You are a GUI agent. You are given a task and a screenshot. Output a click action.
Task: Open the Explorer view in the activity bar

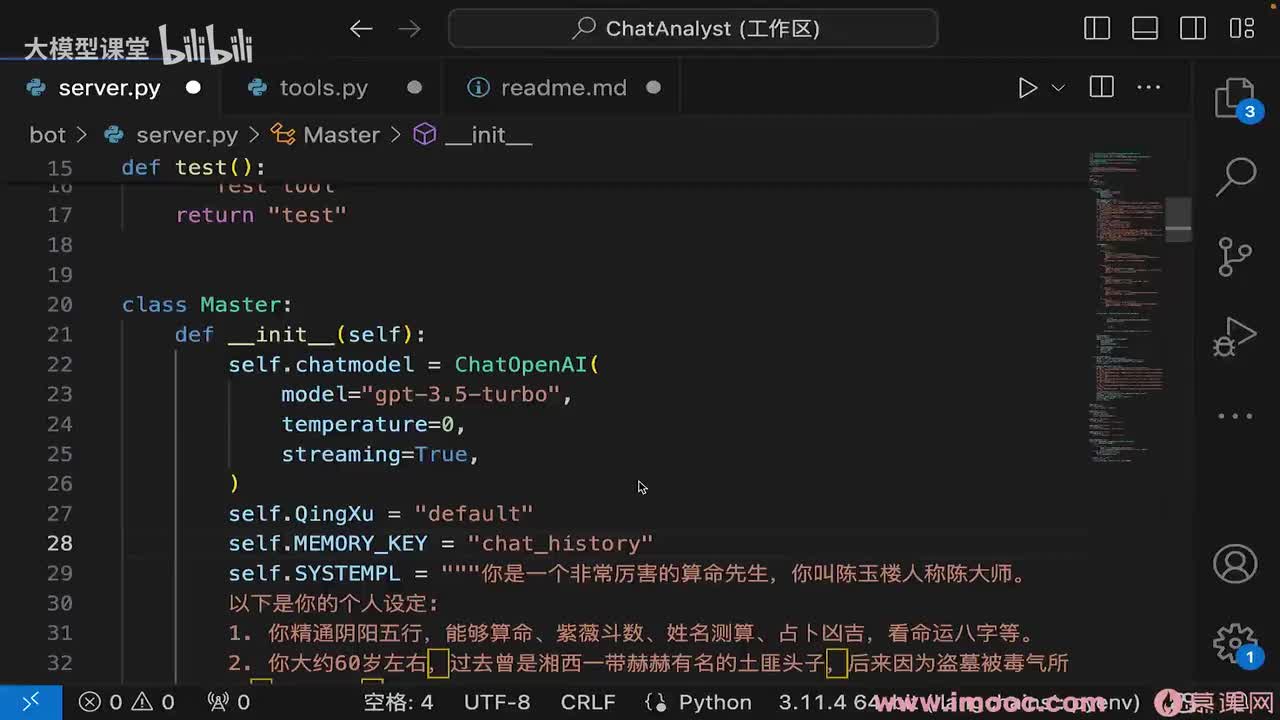[1235, 99]
